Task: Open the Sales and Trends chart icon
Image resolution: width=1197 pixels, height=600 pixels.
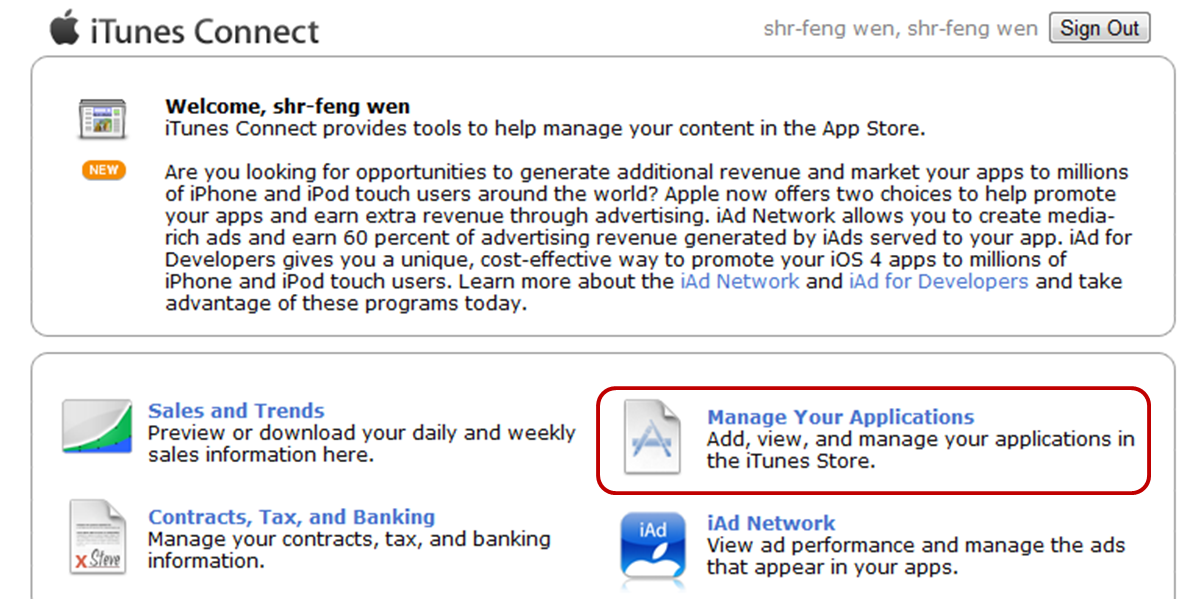Action: [97, 426]
